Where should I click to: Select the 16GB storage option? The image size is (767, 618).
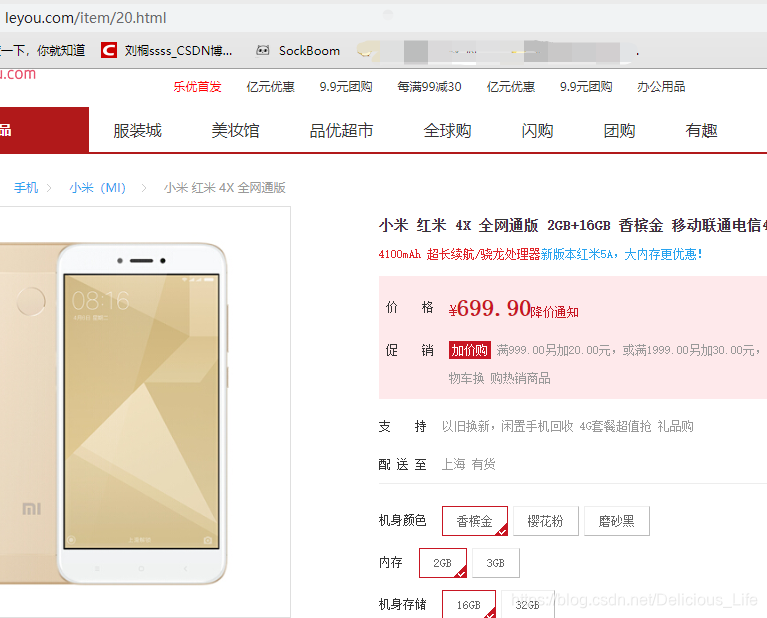click(x=469, y=605)
